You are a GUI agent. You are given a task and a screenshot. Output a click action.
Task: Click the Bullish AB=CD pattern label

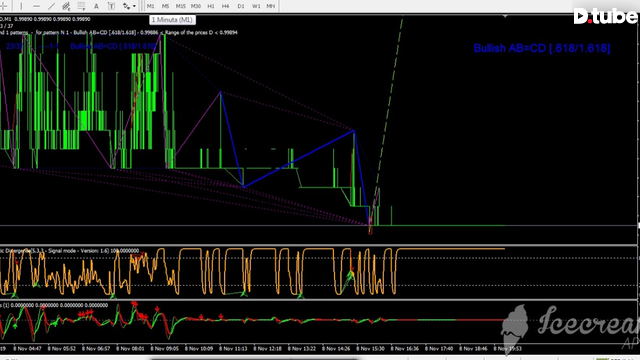click(542, 48)
